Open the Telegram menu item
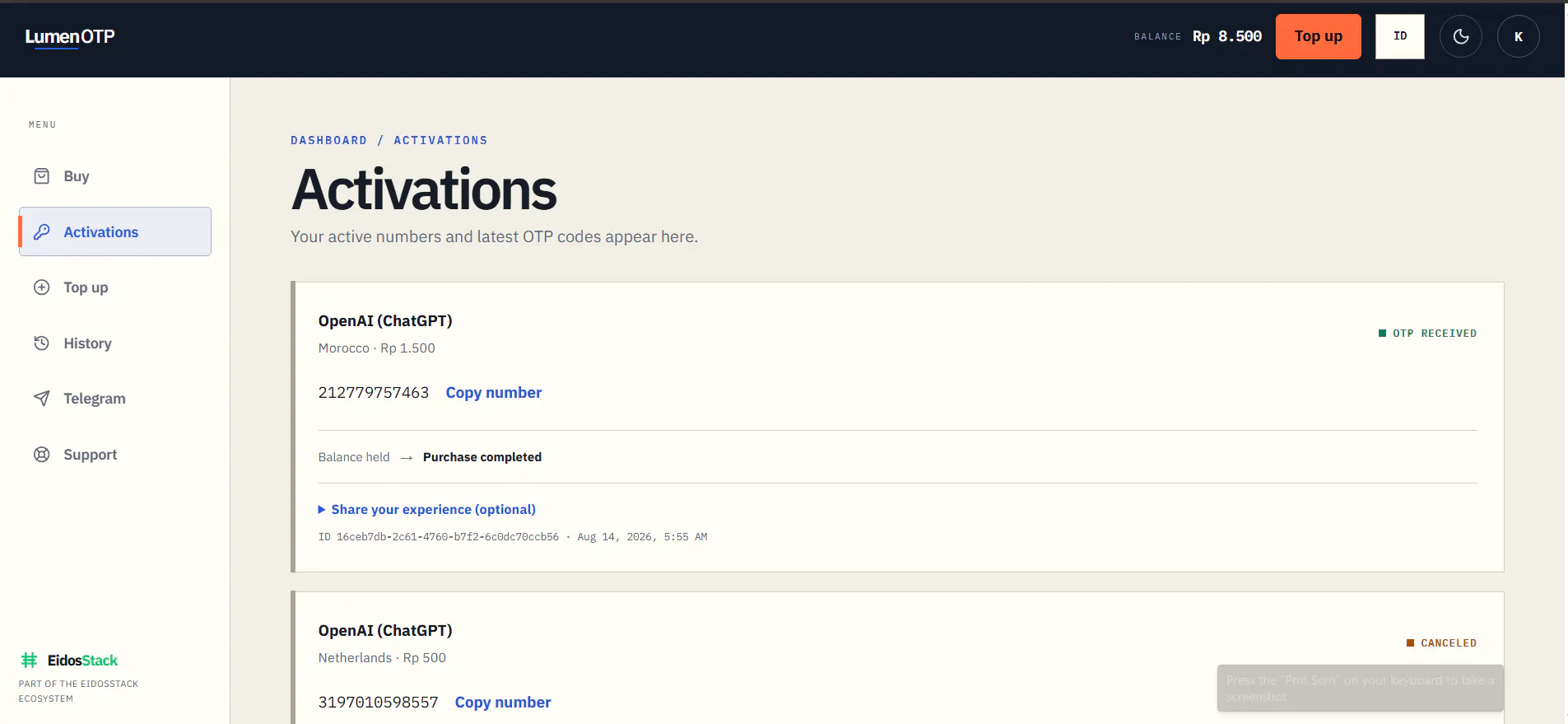The width and height of the screenshot is (1568, 724). click(x=115, y=398)
